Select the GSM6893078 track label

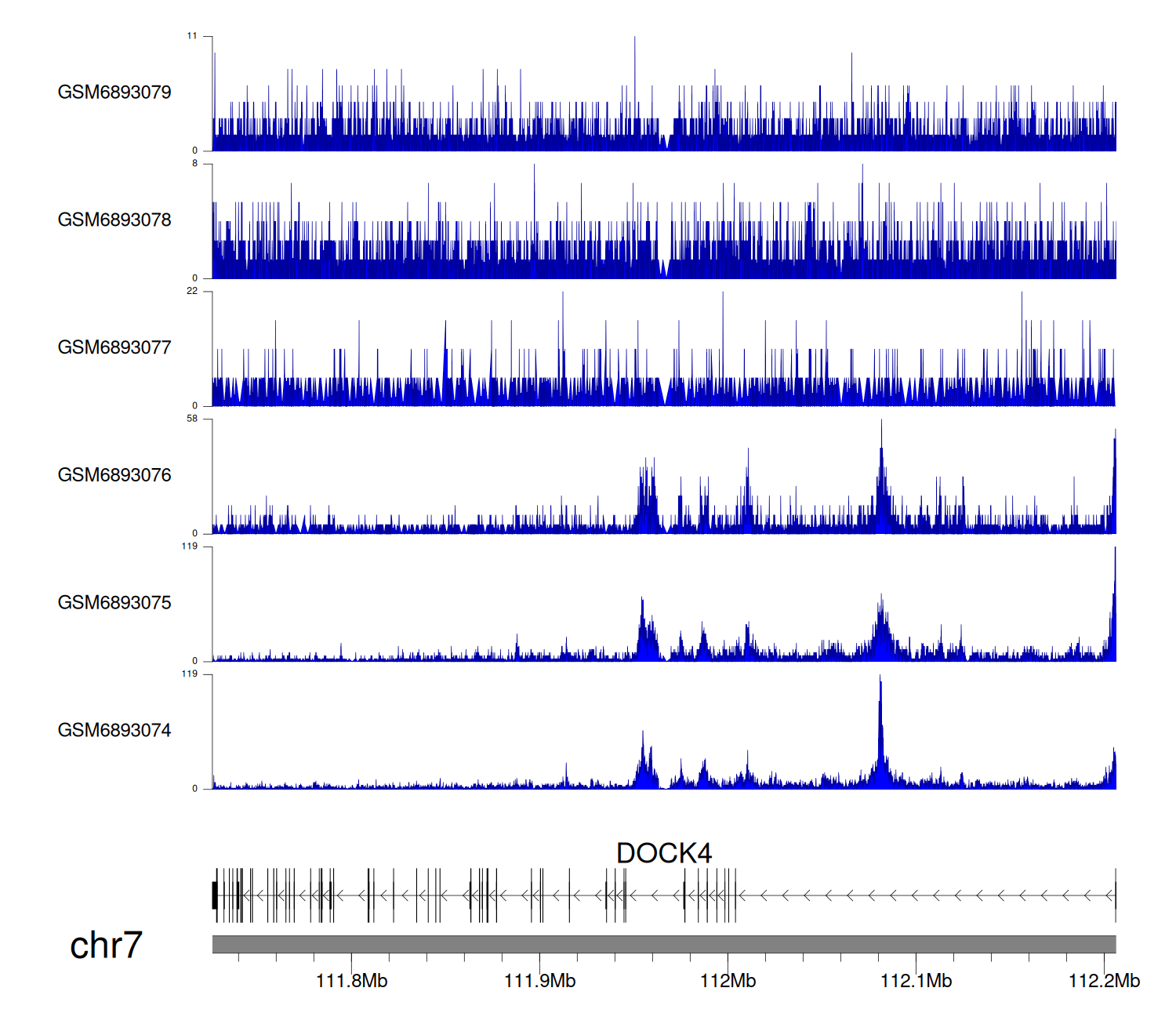click(114, 220)
